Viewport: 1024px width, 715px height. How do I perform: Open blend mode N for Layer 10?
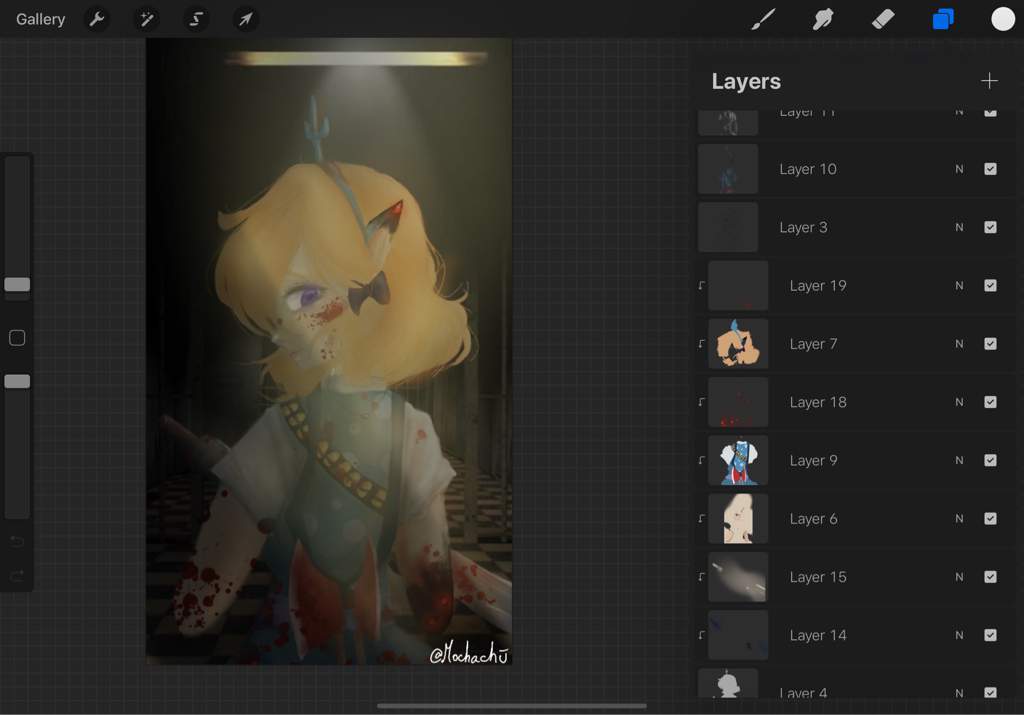coord(959,169)
